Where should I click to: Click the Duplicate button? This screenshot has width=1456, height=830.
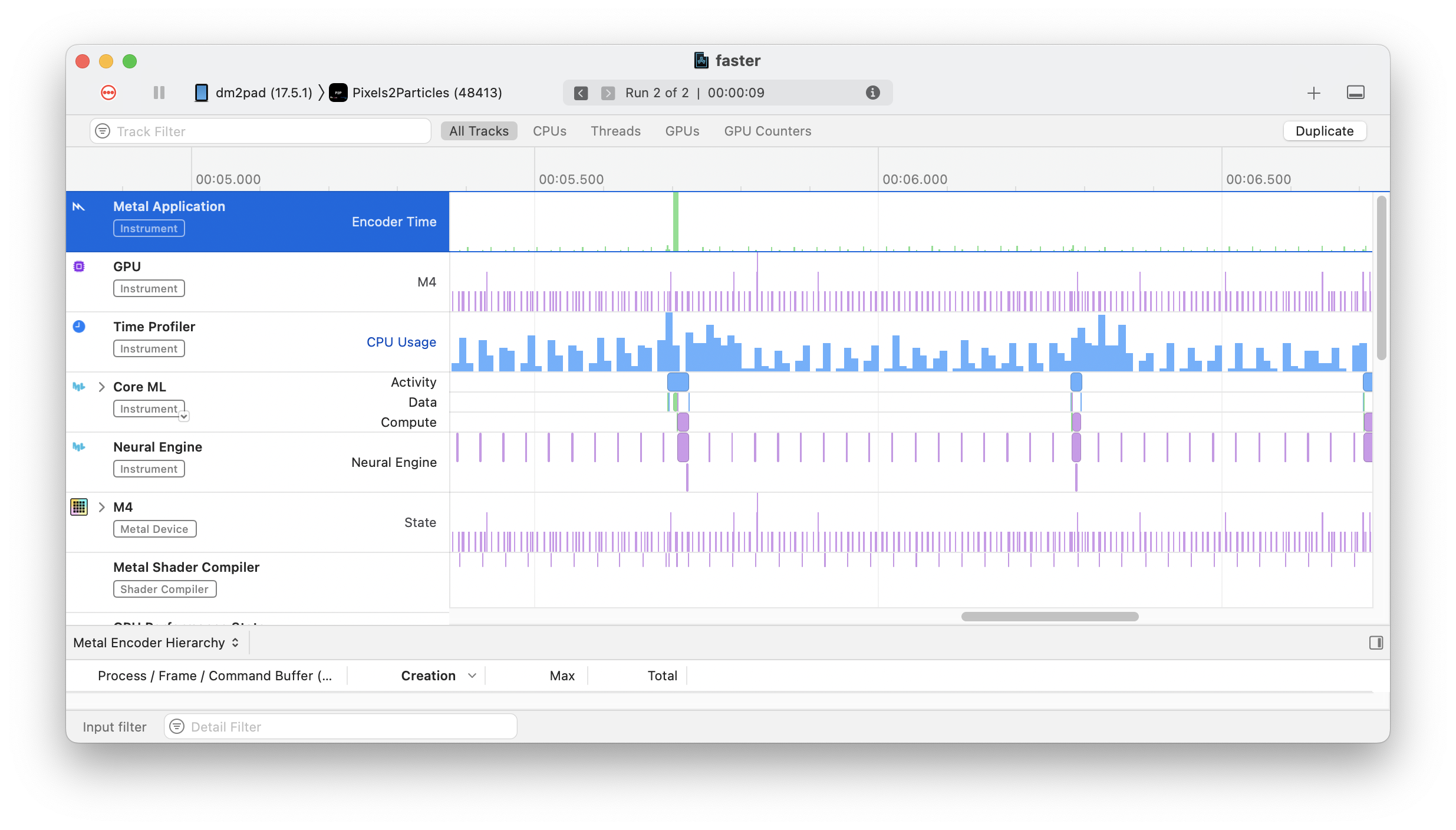tap(1324, 131)
